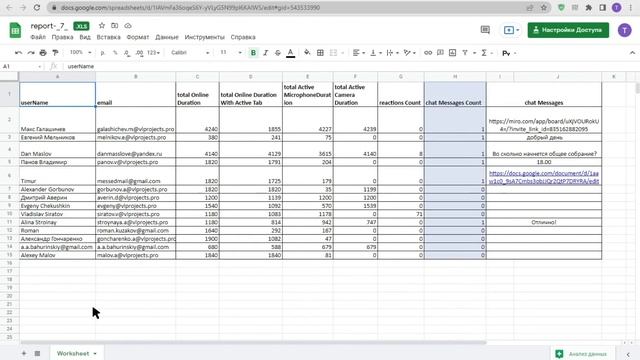Click the Functions sigma icon

(x=484, y=53)
